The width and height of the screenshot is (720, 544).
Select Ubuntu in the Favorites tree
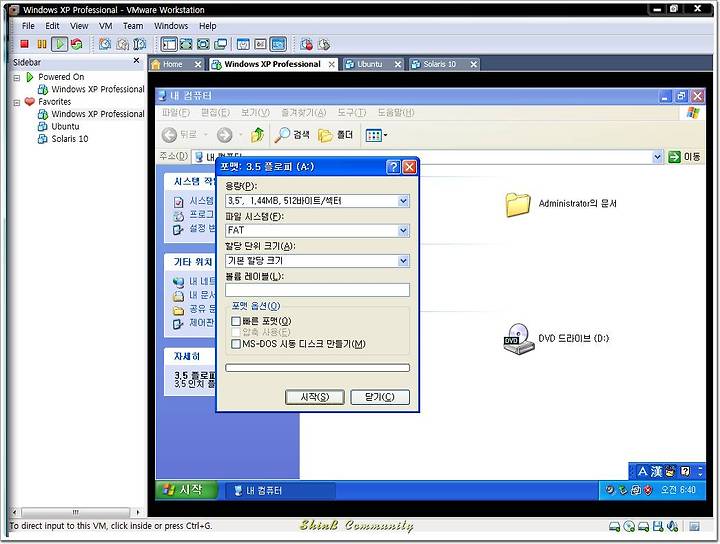[x=65, y=126]
